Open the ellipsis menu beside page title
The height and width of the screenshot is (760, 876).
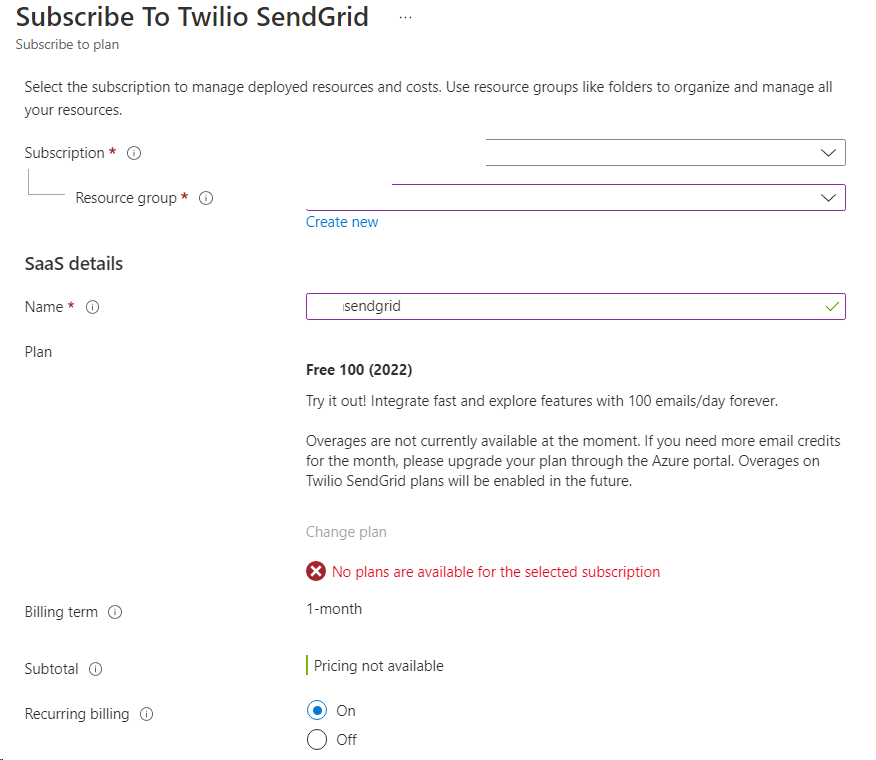point(405,18)
